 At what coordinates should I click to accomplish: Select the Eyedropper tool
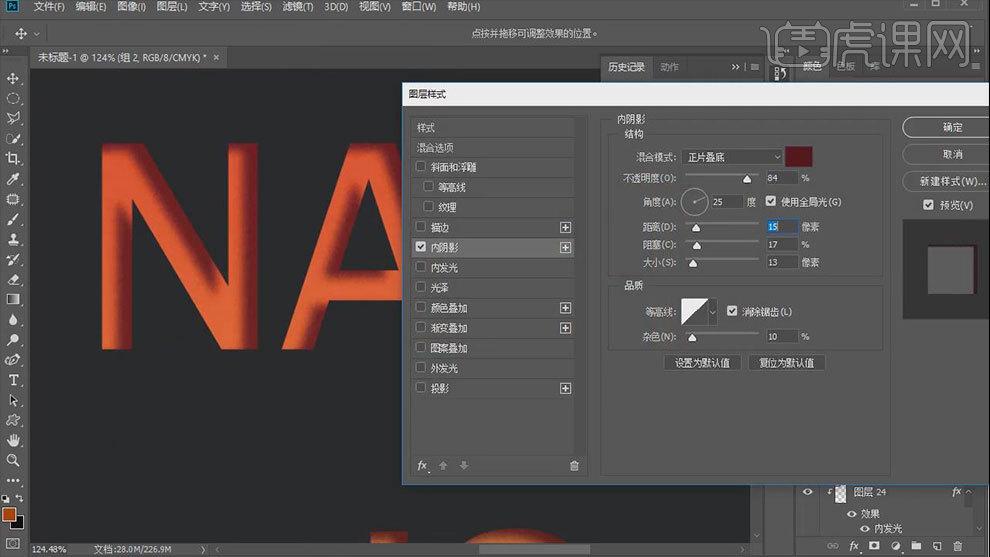[x=13, y=179]
